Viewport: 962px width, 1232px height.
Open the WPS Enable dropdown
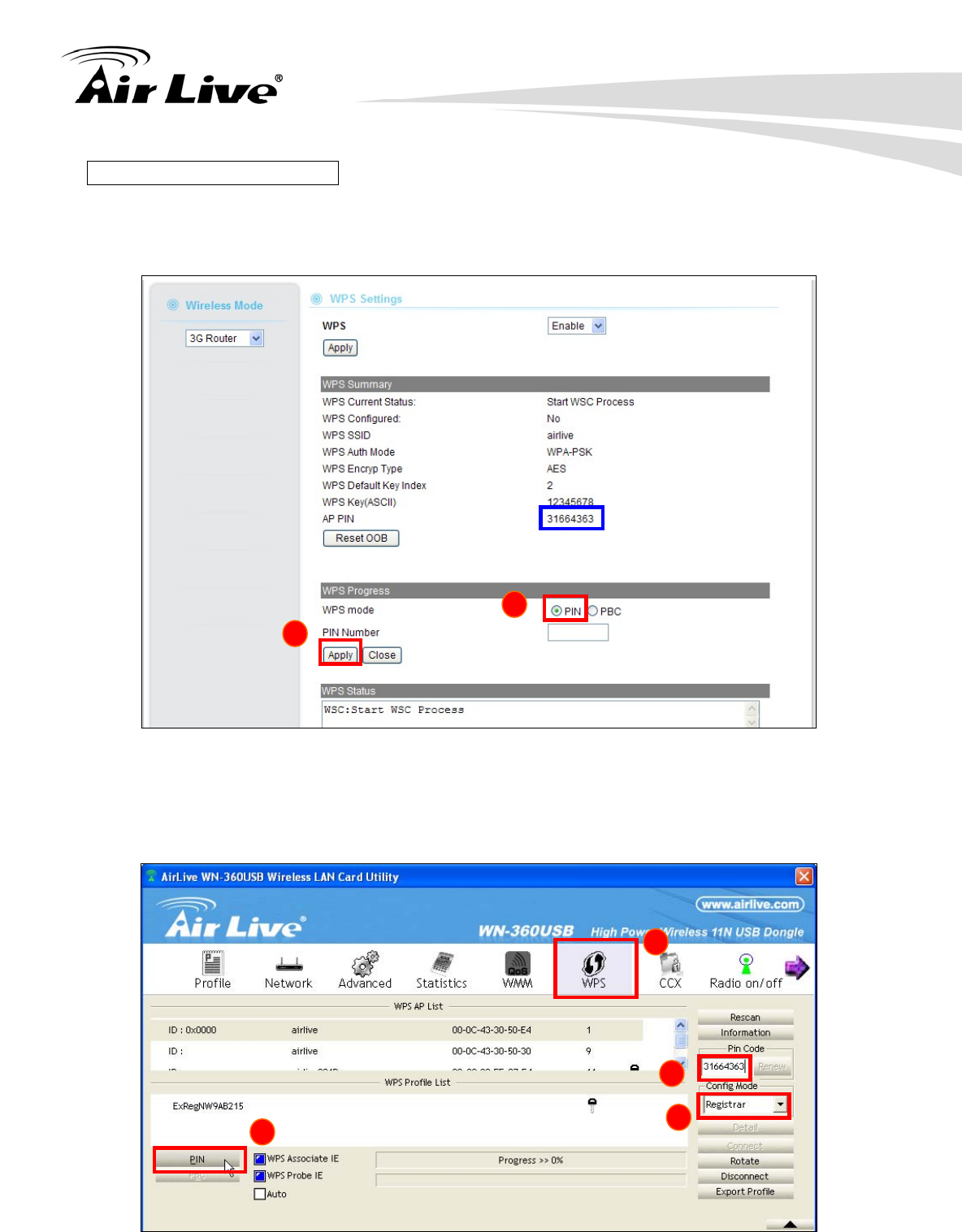tap(577, 326)
